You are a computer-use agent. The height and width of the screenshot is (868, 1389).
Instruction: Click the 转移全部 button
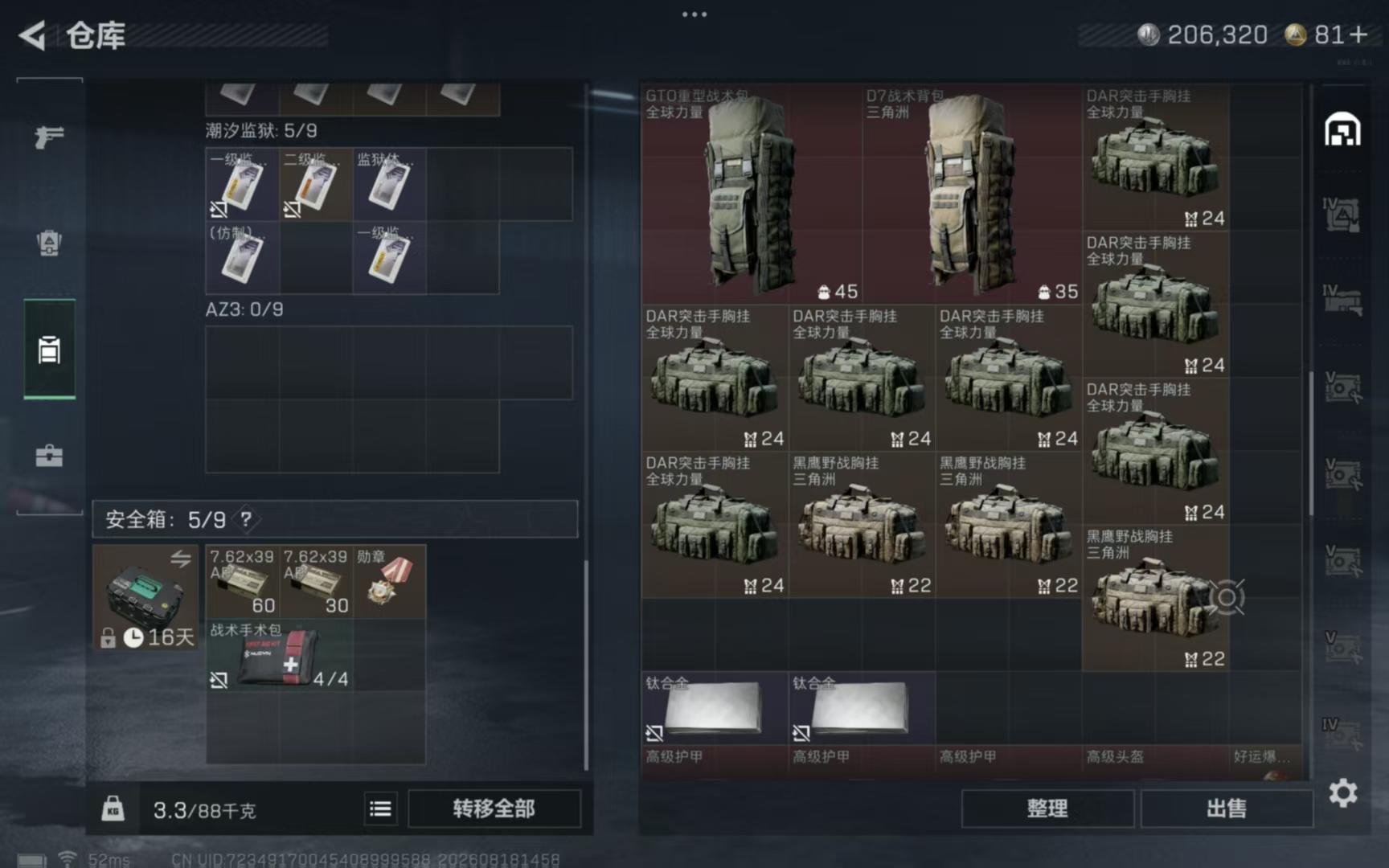pos(494,809)
